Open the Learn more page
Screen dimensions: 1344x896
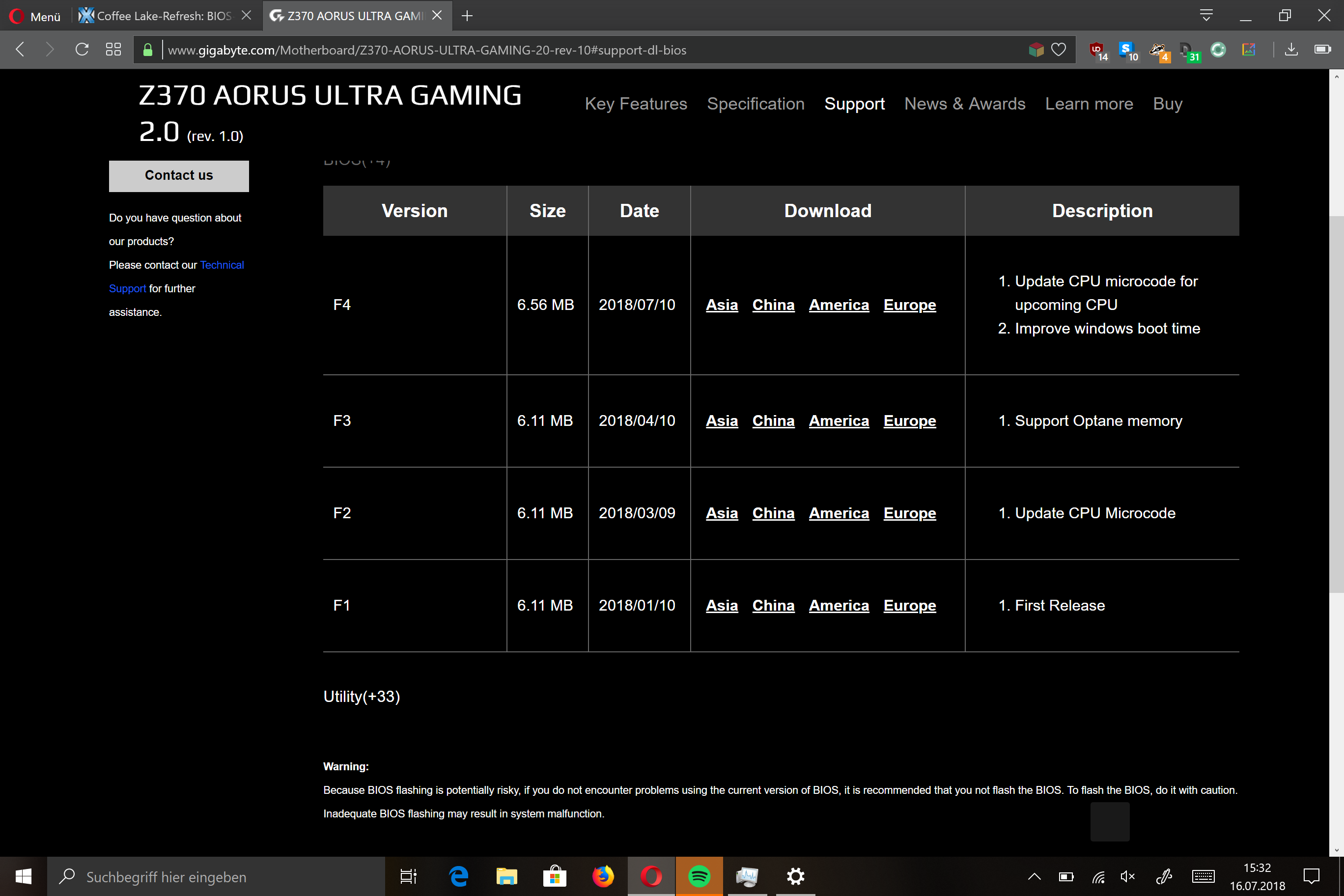pyautogui.click(x=1089, y=104)
